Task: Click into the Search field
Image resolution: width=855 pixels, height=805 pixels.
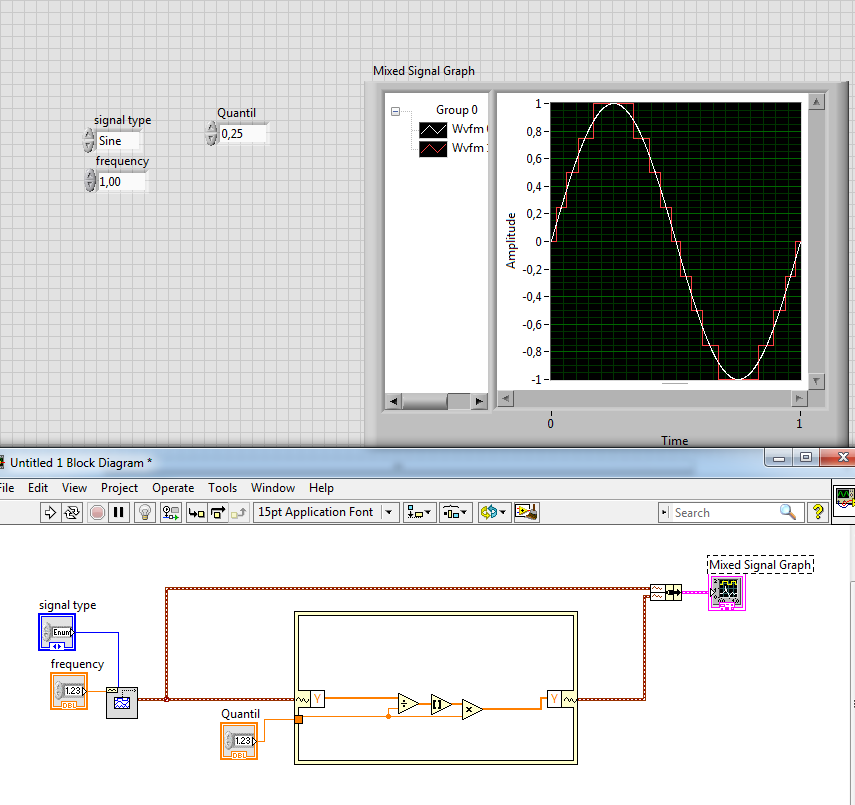Action: point(723,513)
